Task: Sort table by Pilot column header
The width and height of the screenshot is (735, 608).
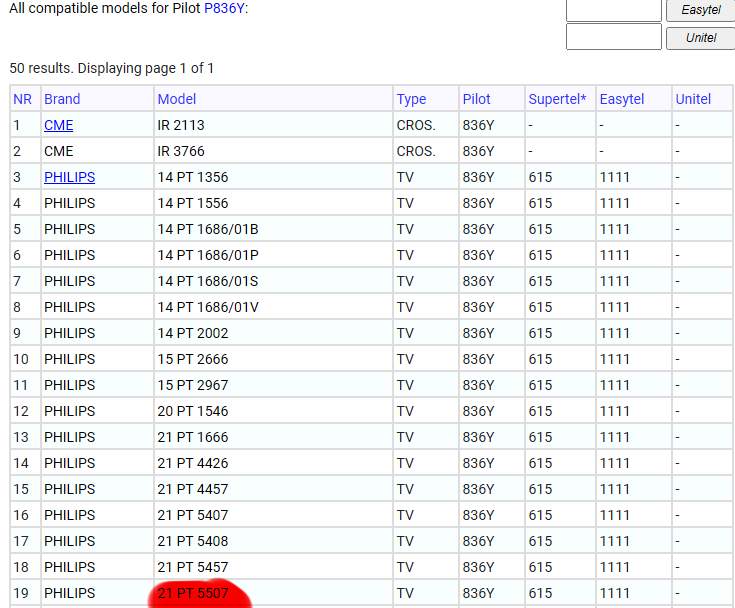Action: (476, 99)
